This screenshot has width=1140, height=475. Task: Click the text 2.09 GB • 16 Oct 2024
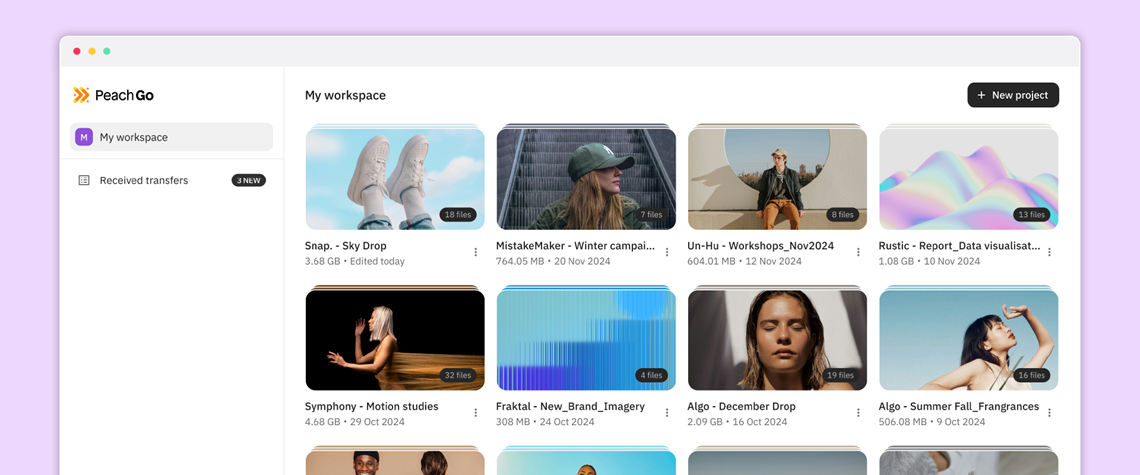[738, 422]
